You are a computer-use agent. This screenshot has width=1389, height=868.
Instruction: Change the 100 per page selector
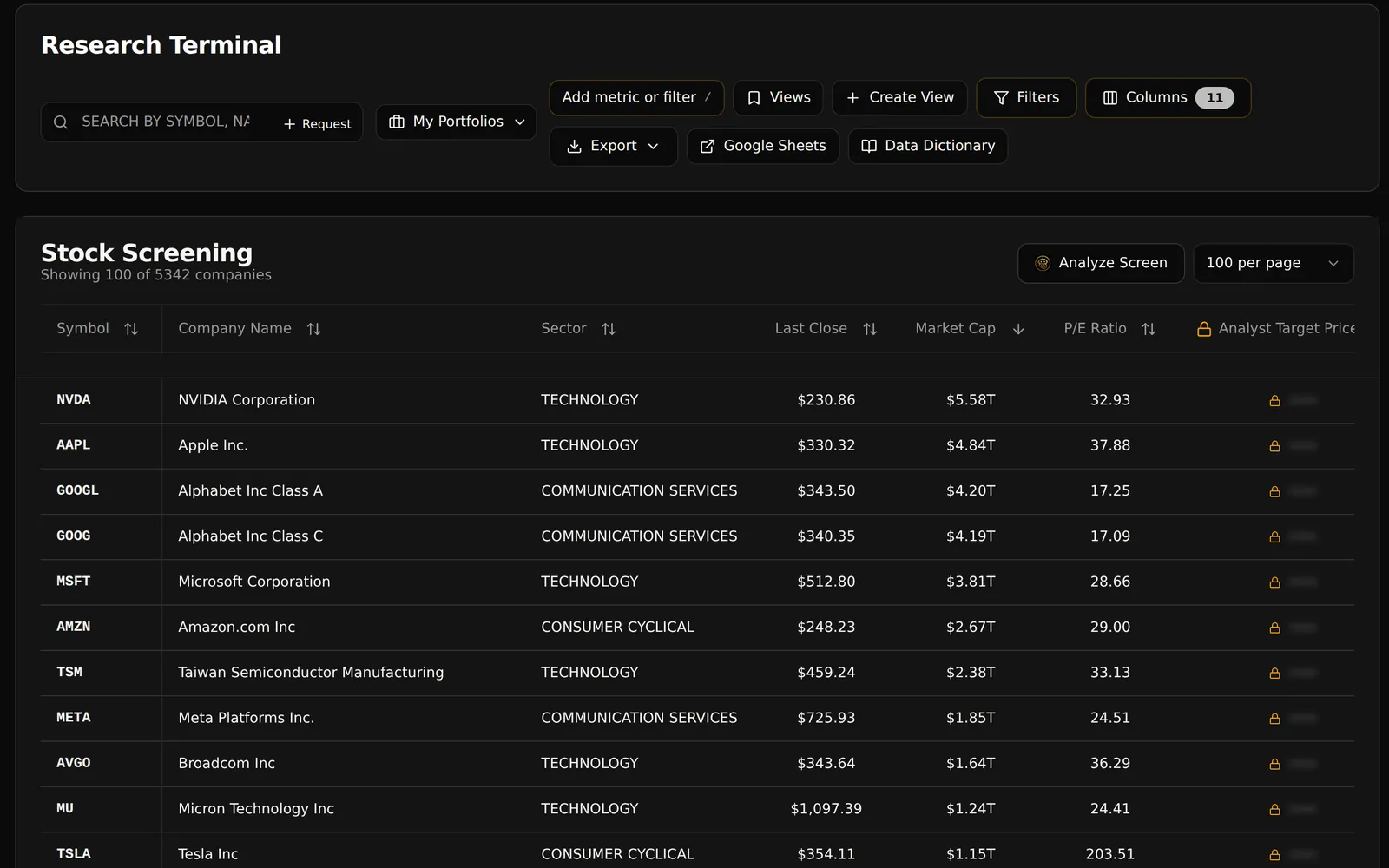[x=1273, y=263]
